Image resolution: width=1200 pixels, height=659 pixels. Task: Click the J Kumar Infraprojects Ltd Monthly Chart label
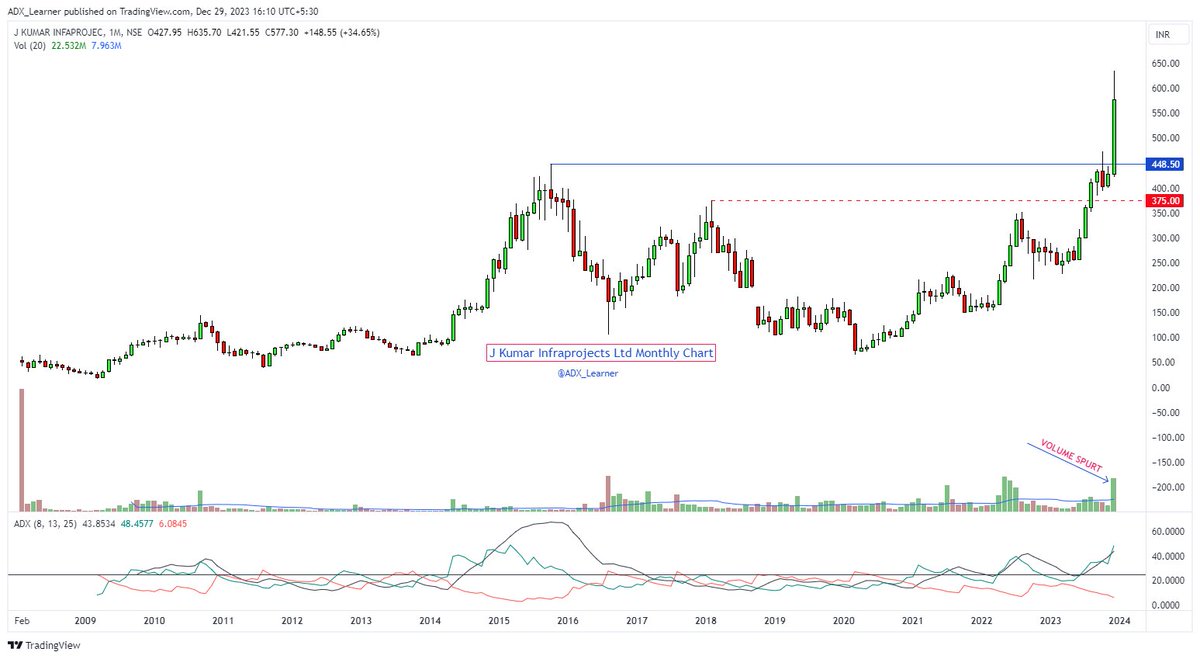(x=602, y=353)
